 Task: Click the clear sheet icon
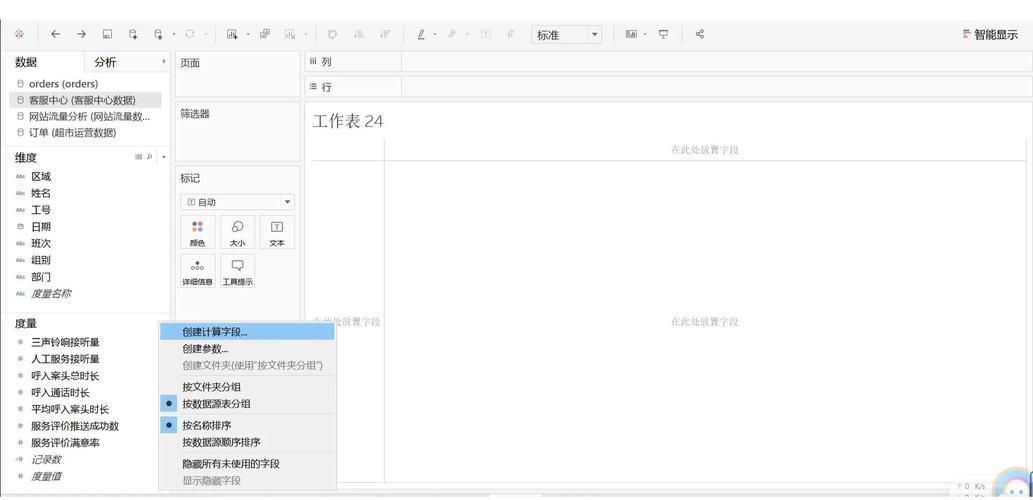tap(290, 34)
